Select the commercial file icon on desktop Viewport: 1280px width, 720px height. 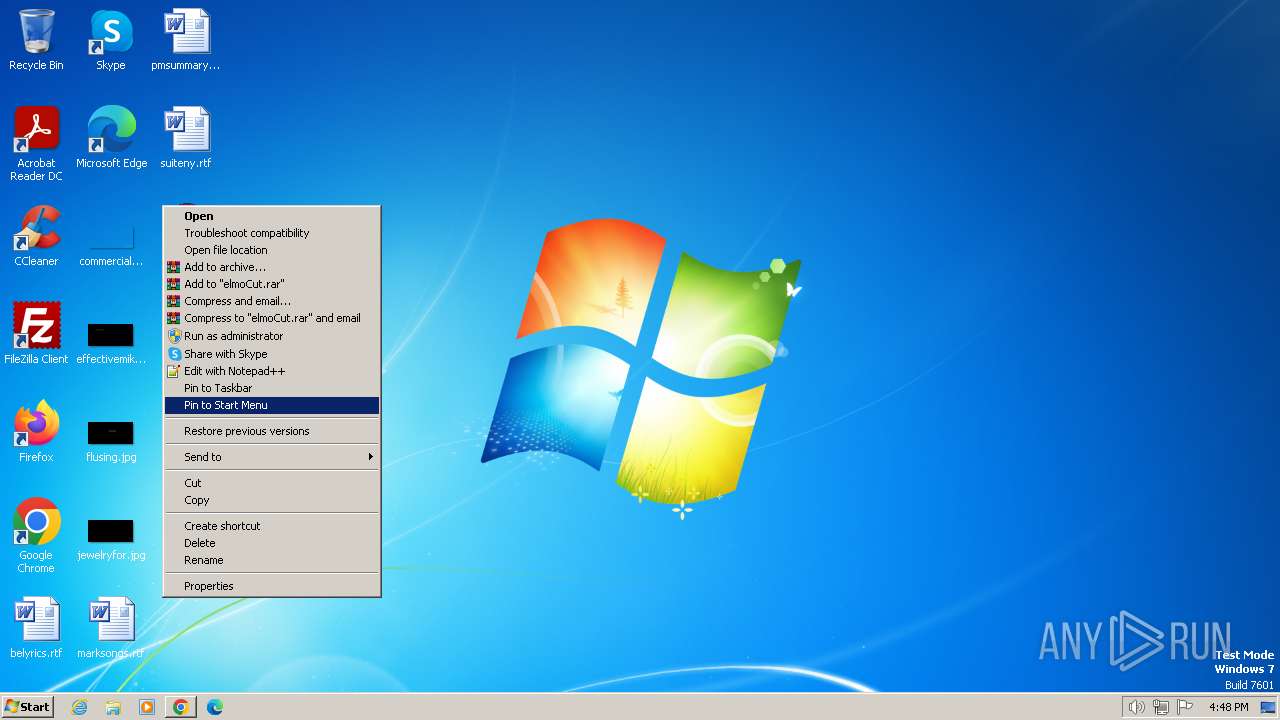[111, 242]
